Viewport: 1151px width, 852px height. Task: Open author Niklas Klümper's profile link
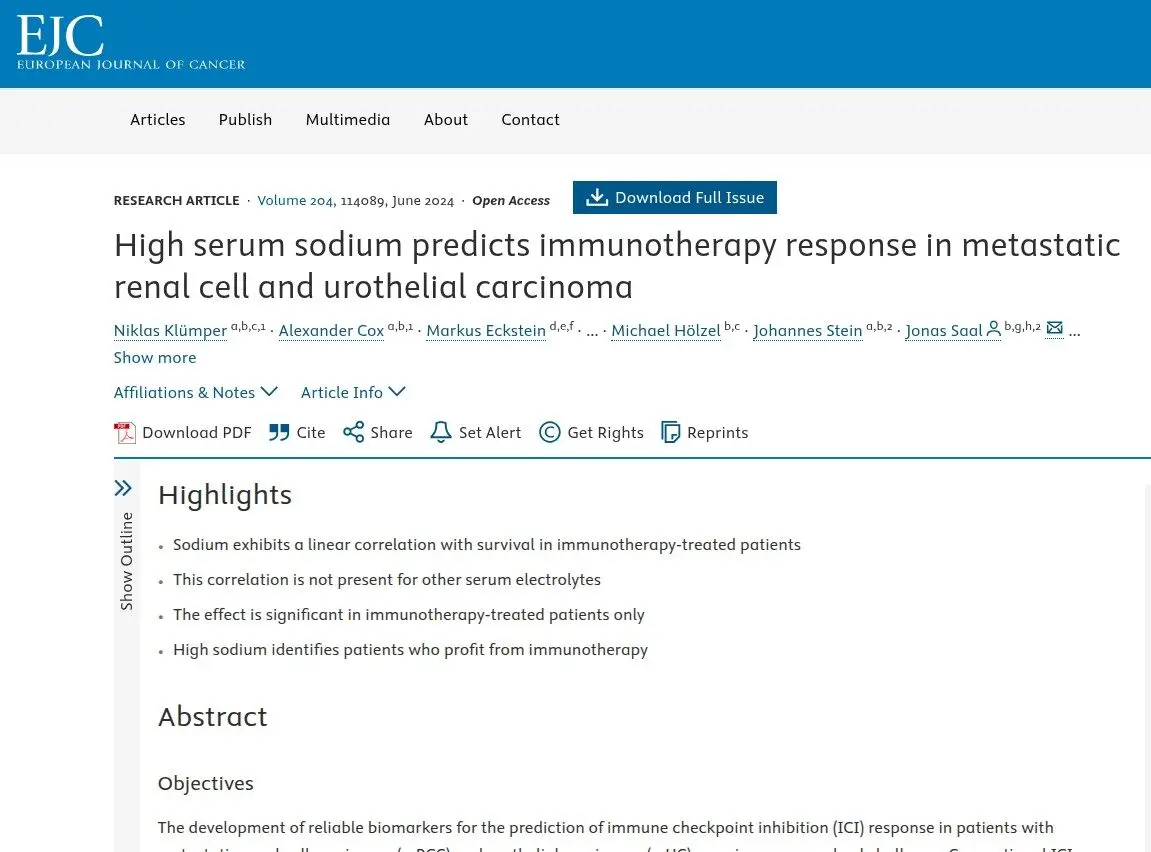pos(170,331)
